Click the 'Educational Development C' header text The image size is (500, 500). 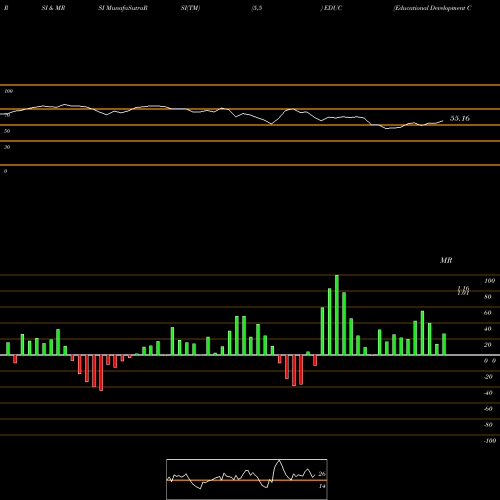[x=432, y=8]
